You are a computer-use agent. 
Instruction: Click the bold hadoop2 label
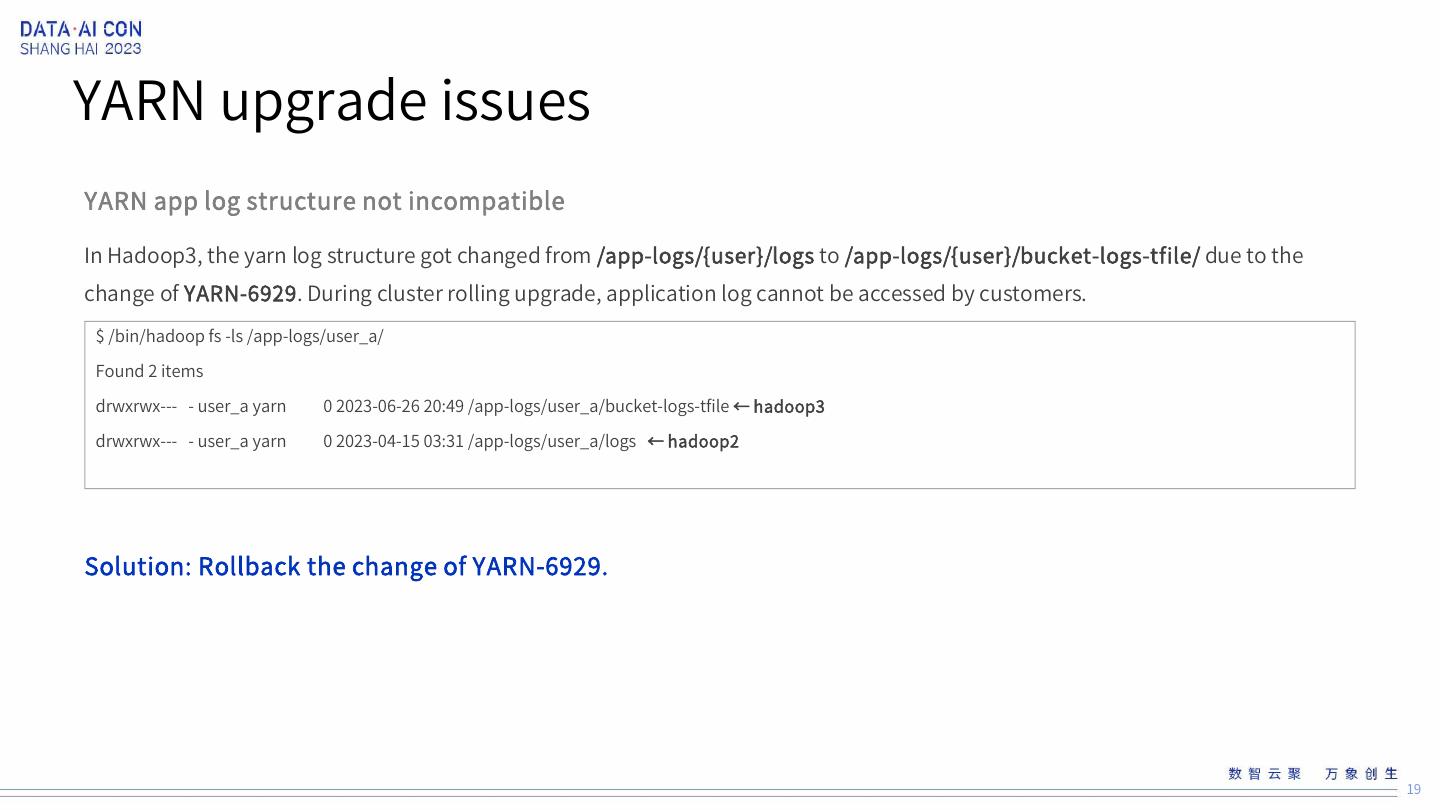click(x=703, y=441)
